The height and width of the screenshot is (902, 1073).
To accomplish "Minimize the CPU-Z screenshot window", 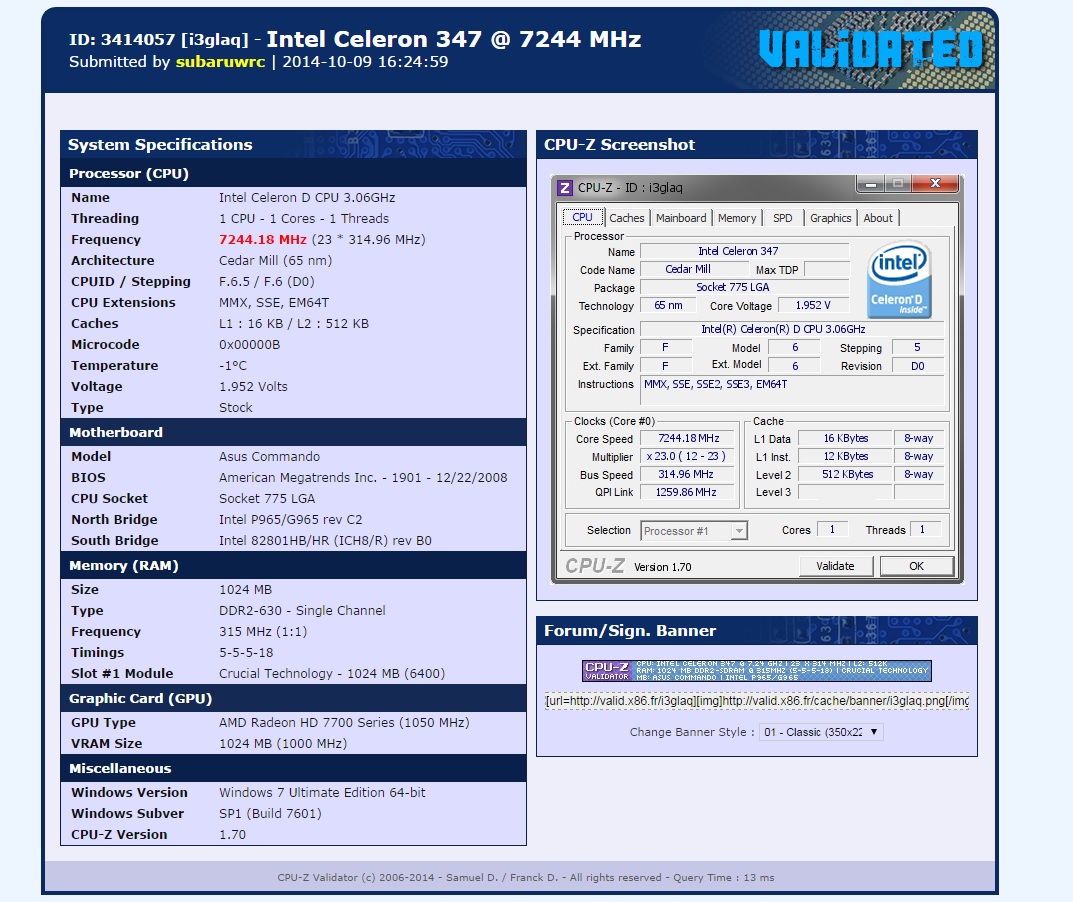I will [x=871, y=184].
